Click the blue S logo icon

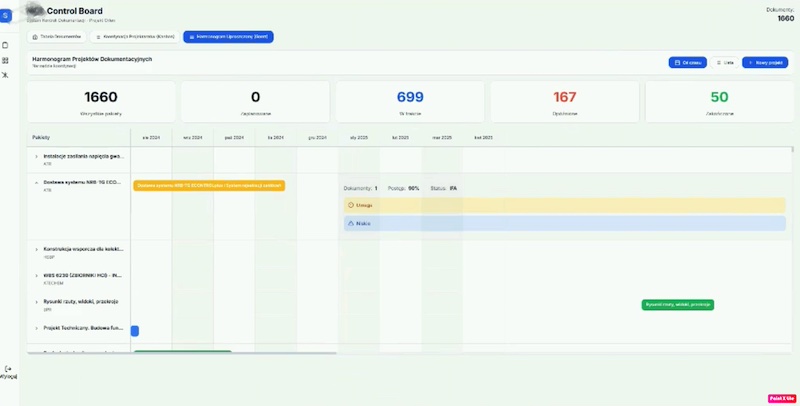tap(6, 15)
